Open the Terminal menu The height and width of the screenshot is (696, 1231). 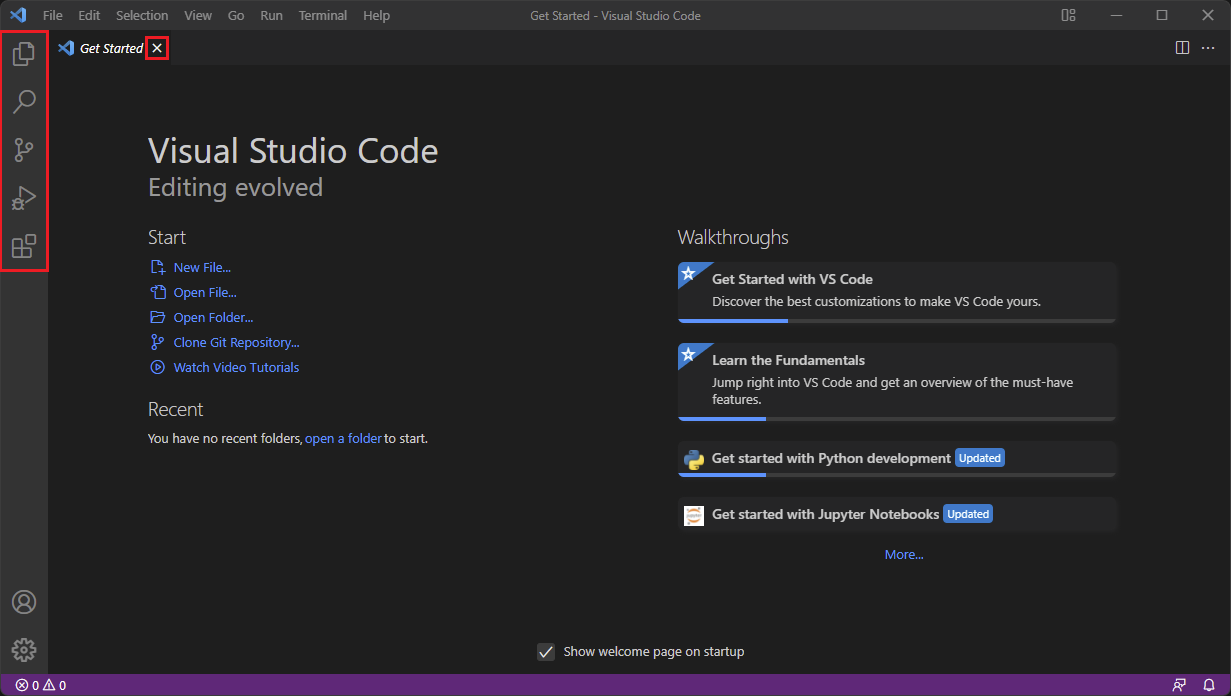323,15
